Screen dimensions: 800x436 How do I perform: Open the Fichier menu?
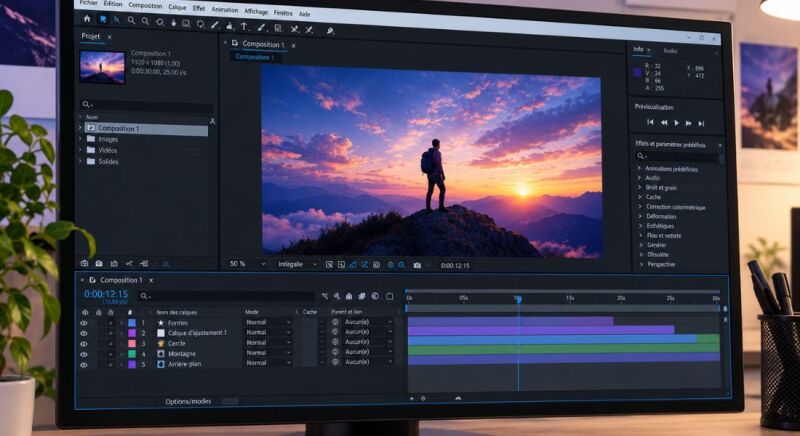point(89,3)
